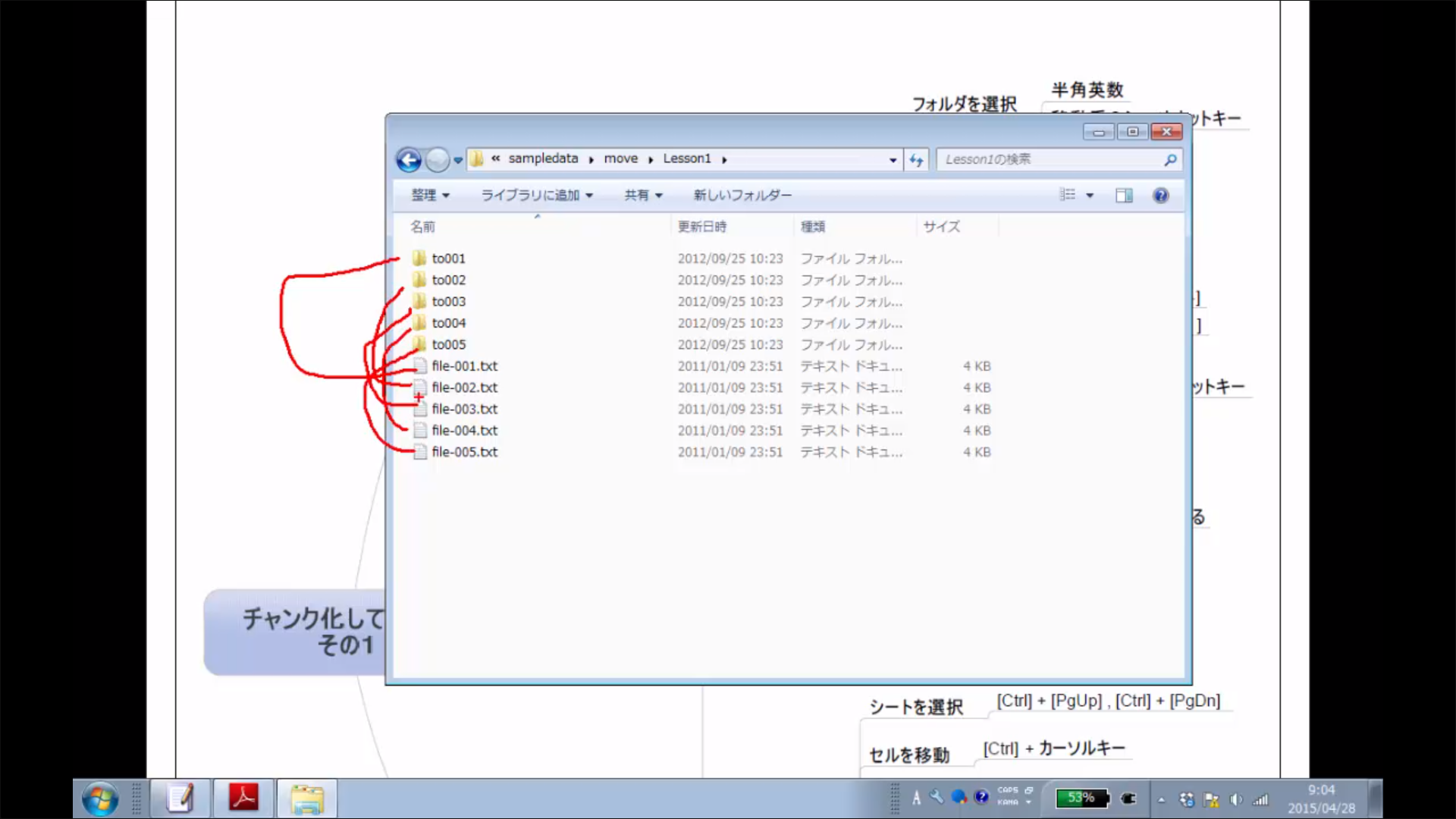Select file-003.txt in the list
Viewport: 1456px width, 819px height.
[464, 409]
